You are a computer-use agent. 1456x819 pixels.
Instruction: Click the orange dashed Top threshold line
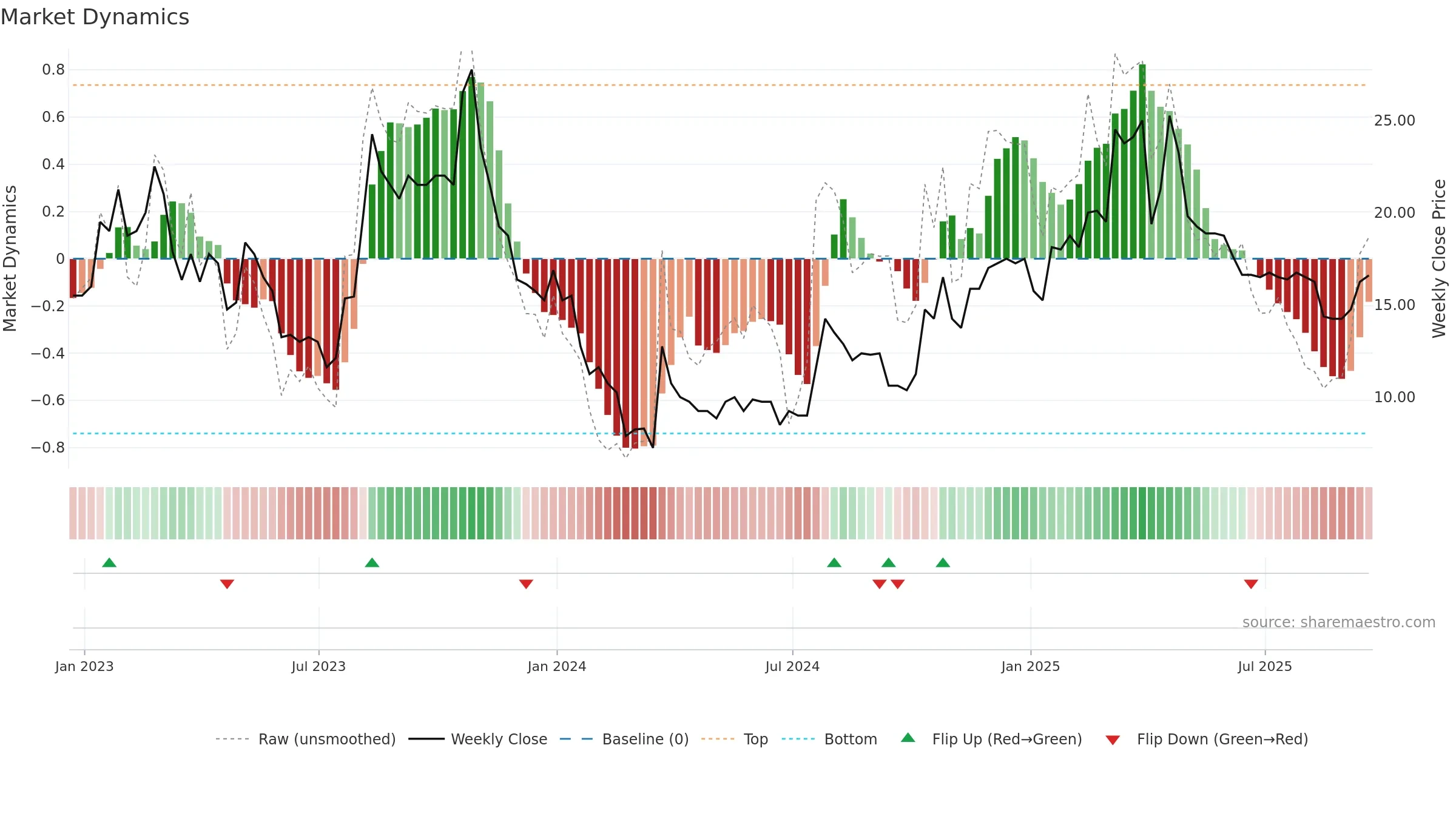click(720, 85)
